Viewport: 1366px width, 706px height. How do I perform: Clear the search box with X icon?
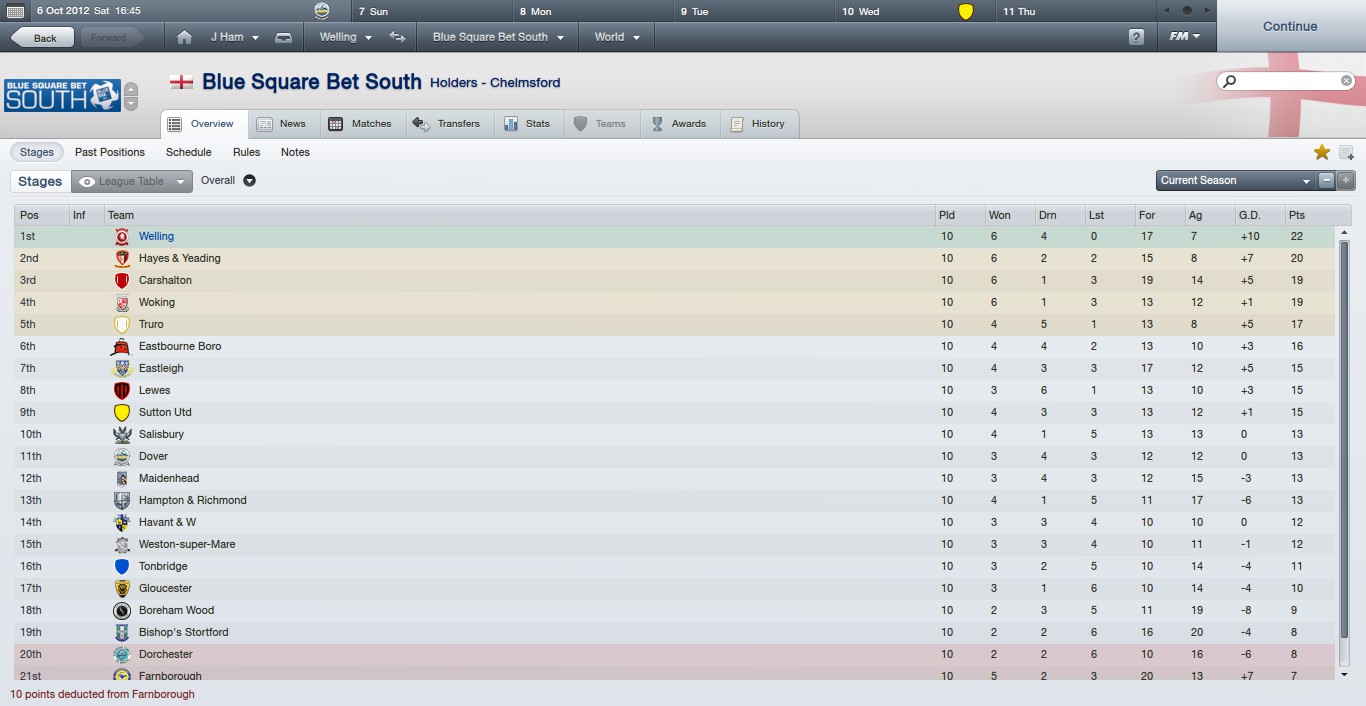(x=1346, y=81)
